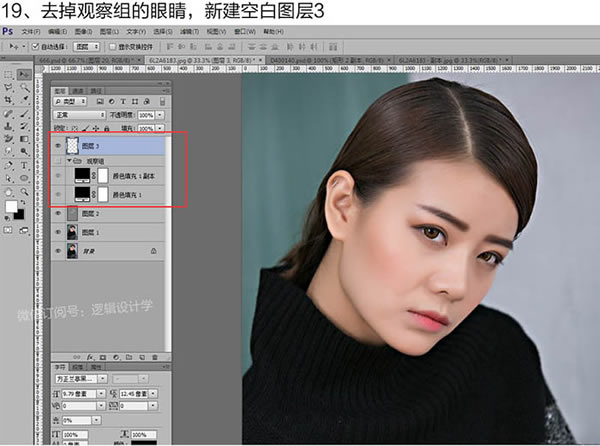The height and width of the screenshot is (446, 600).
Task: Switch to the Paragraph panel tab
Action: click(x=78, y=367)
